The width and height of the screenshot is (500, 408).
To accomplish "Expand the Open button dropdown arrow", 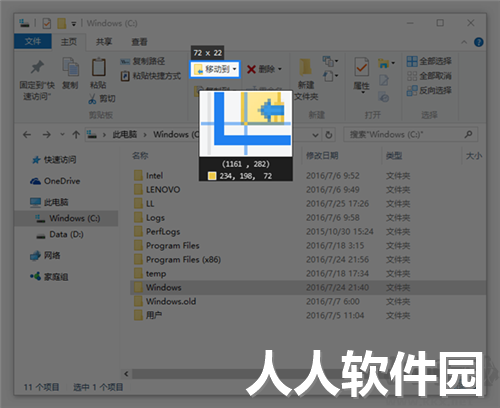I will pyautogui.click(x=393, y=63).
